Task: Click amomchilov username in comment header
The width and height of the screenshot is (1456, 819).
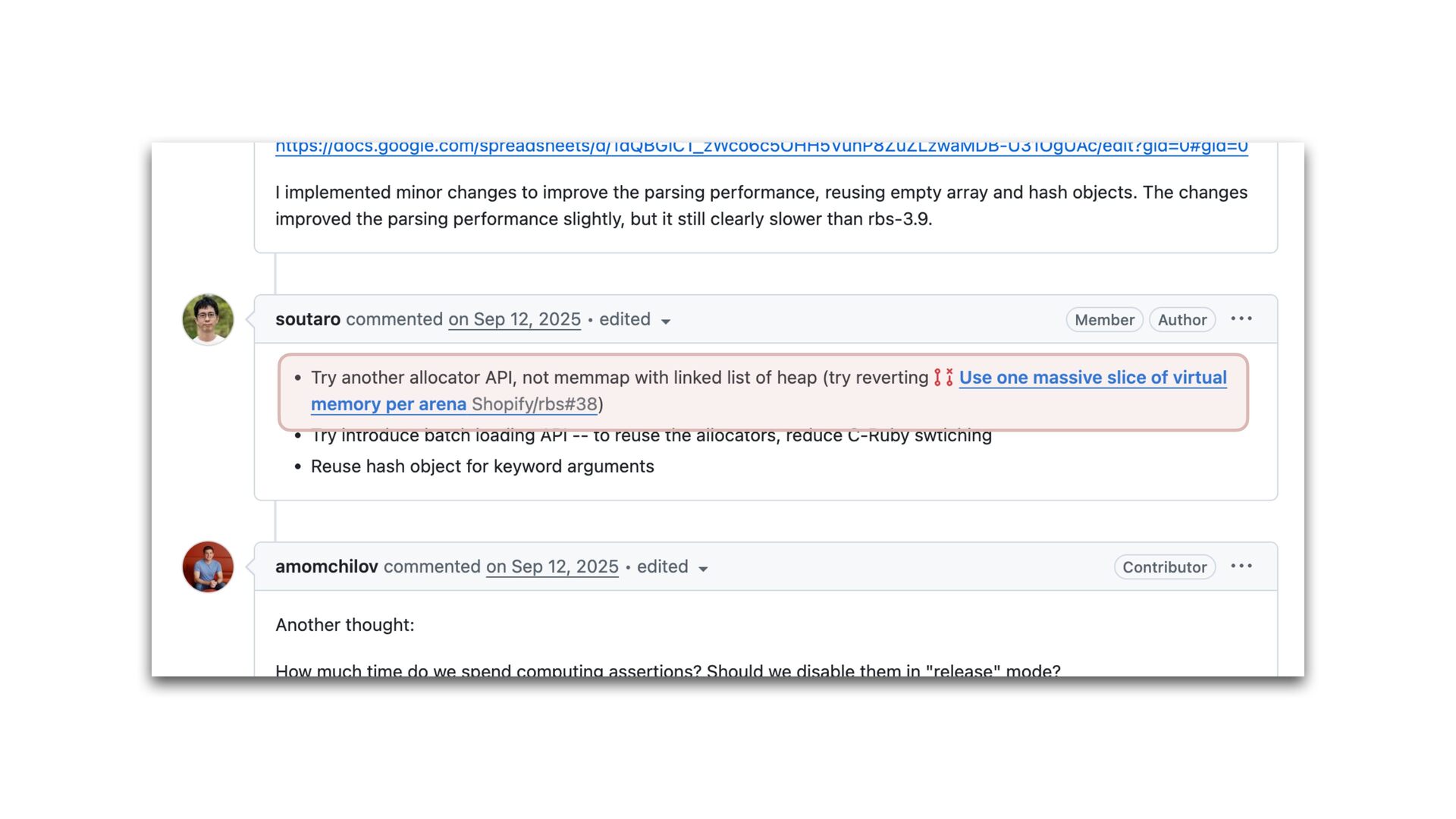Action: pyautogui.click(x=326, y=566)
